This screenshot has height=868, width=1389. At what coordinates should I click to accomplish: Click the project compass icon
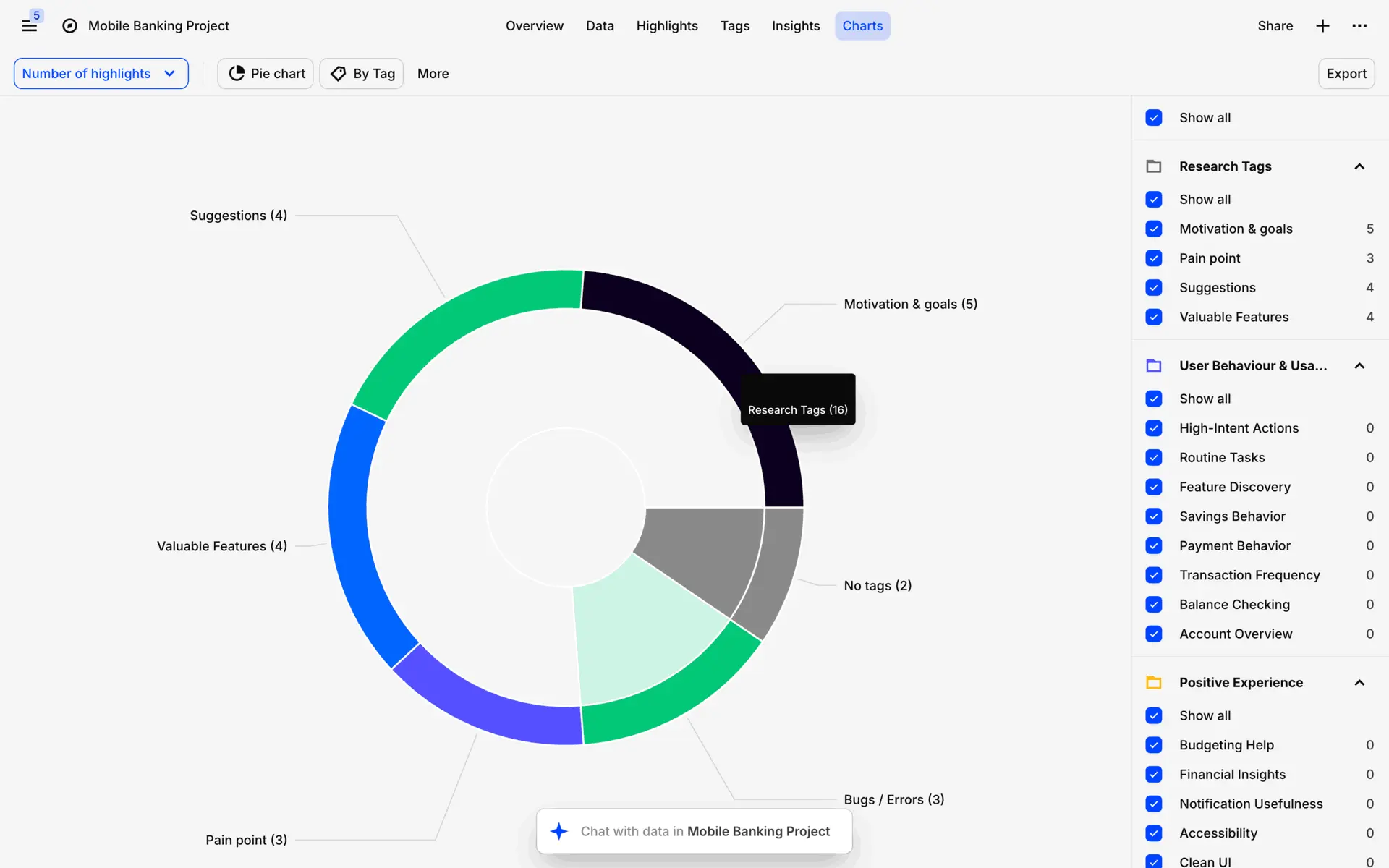(69, 26)
